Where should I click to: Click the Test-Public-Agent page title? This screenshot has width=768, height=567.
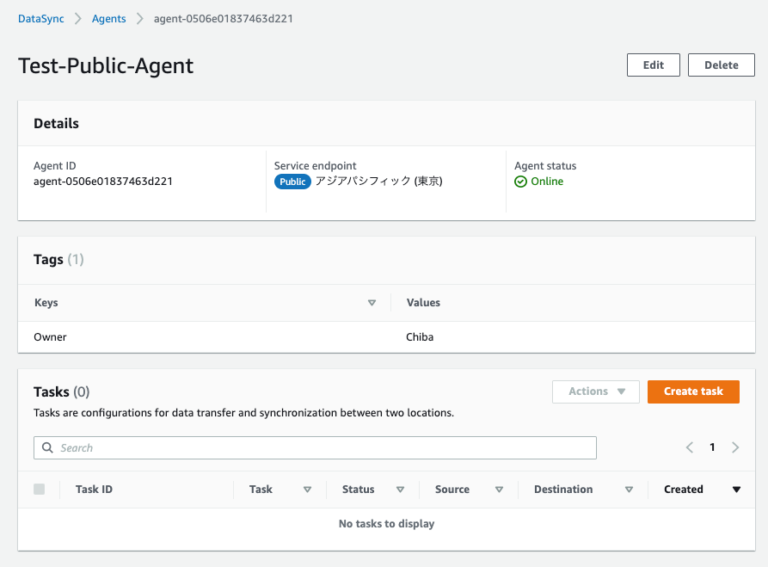106,66
